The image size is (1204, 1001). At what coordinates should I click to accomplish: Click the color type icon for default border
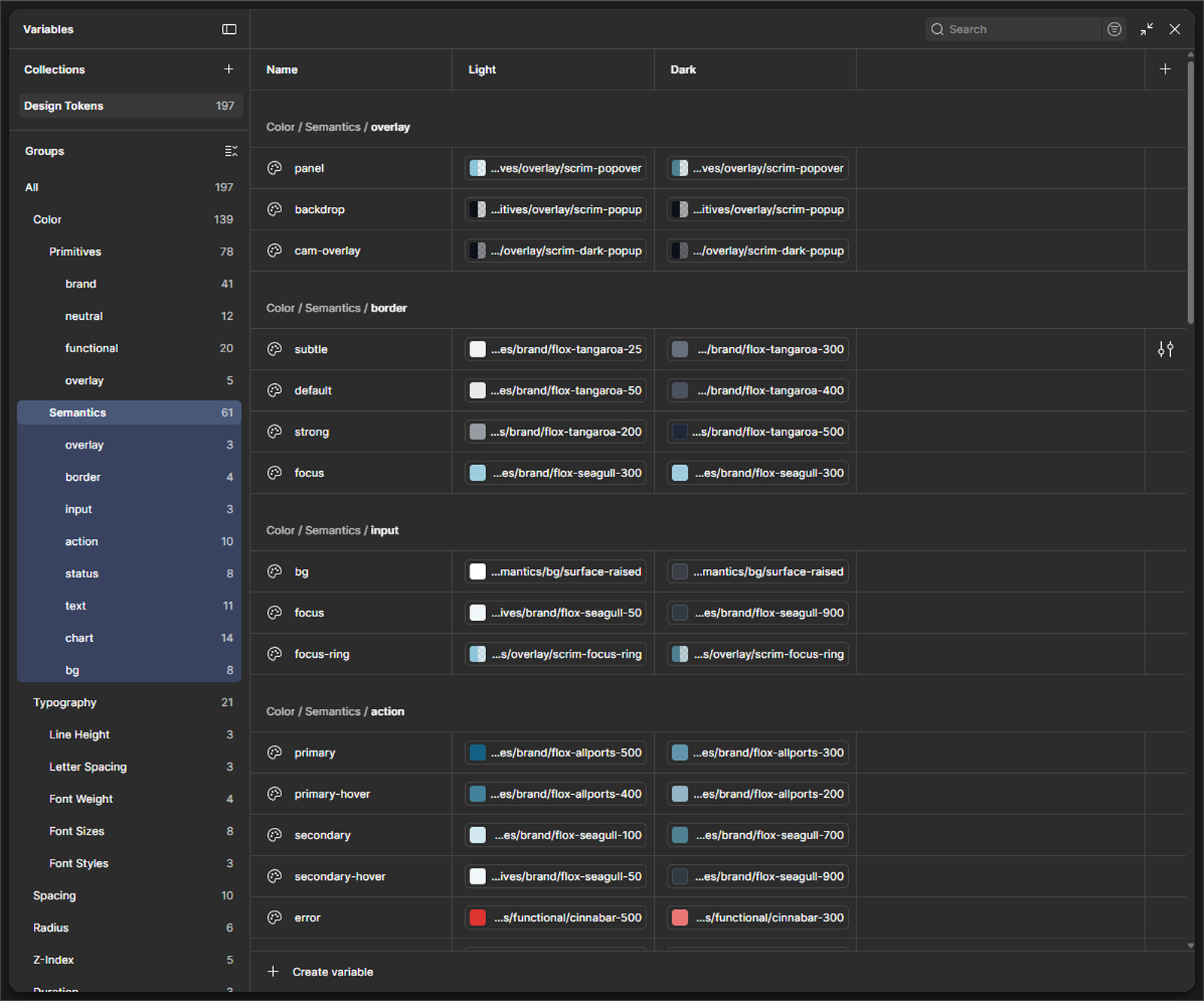coord(275,391)
